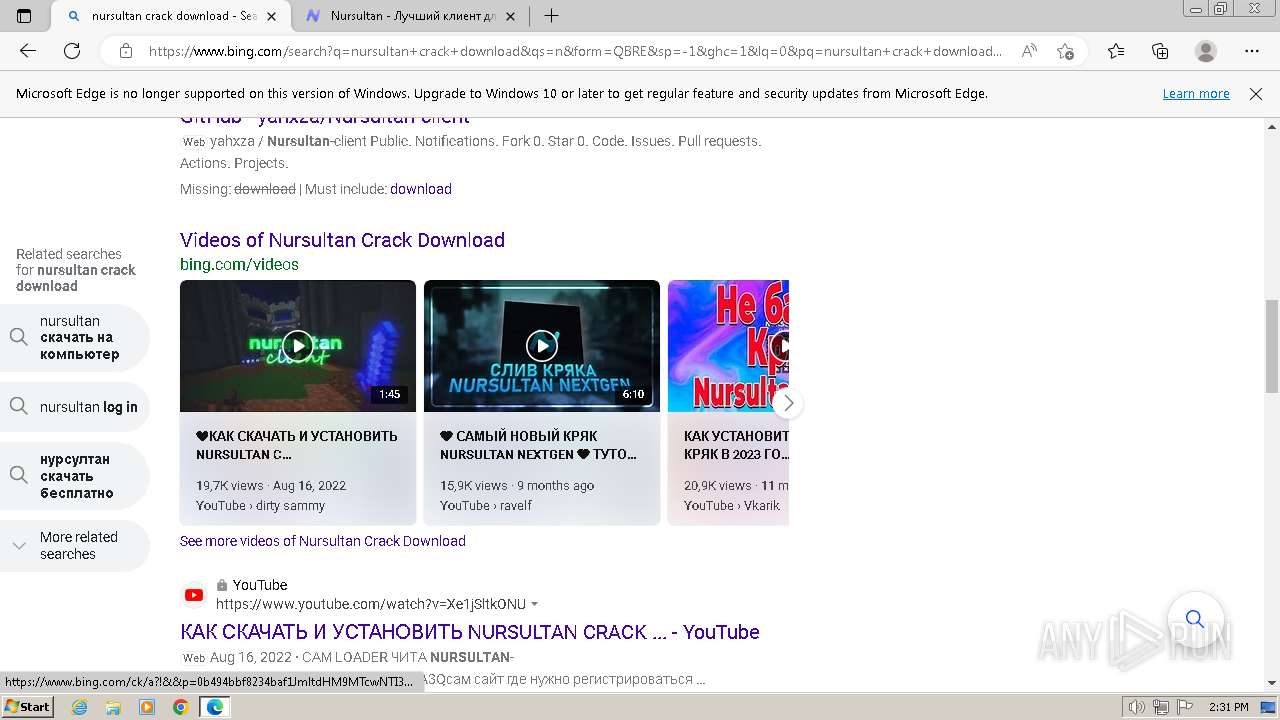Click the floating search magnifier button

coord(1194,619)
